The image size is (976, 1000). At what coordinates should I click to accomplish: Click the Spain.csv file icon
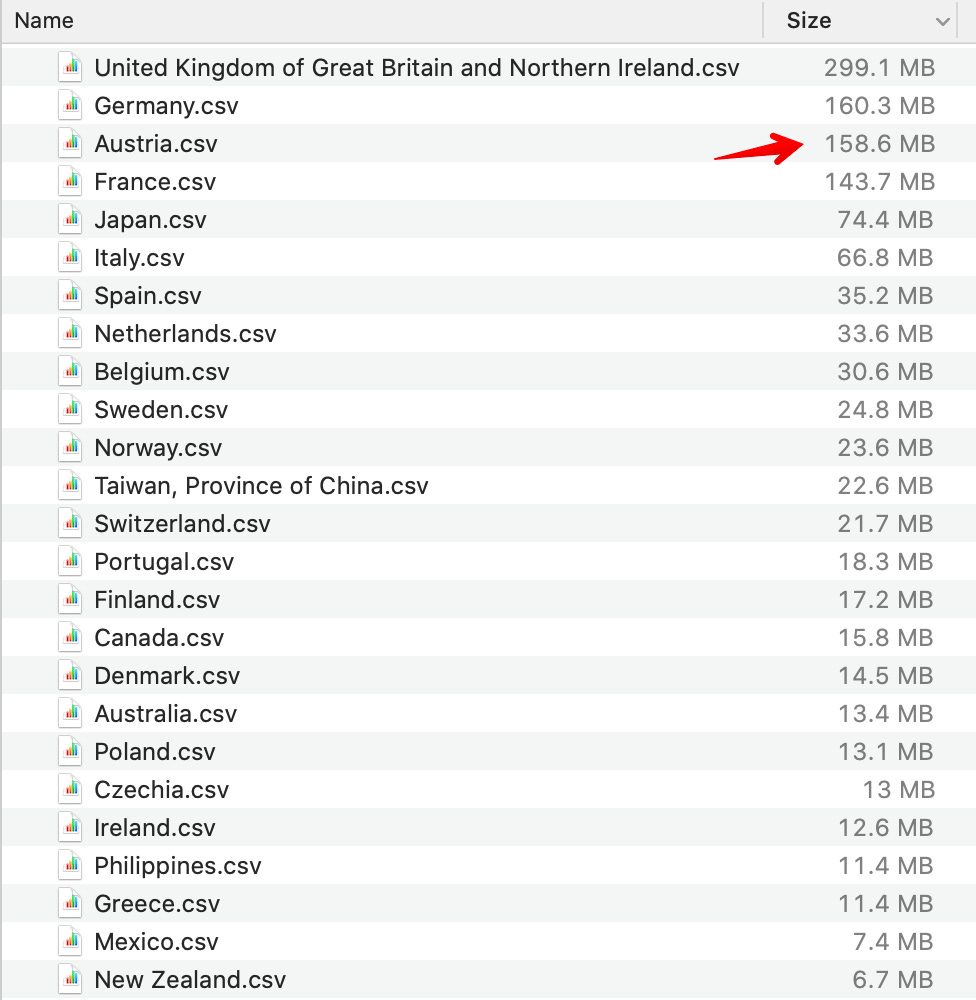[x=70, y=295]
